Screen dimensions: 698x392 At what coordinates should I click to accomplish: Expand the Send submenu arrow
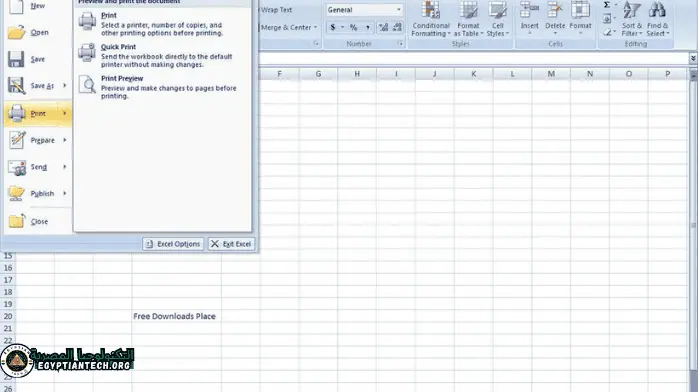point(65,167)
